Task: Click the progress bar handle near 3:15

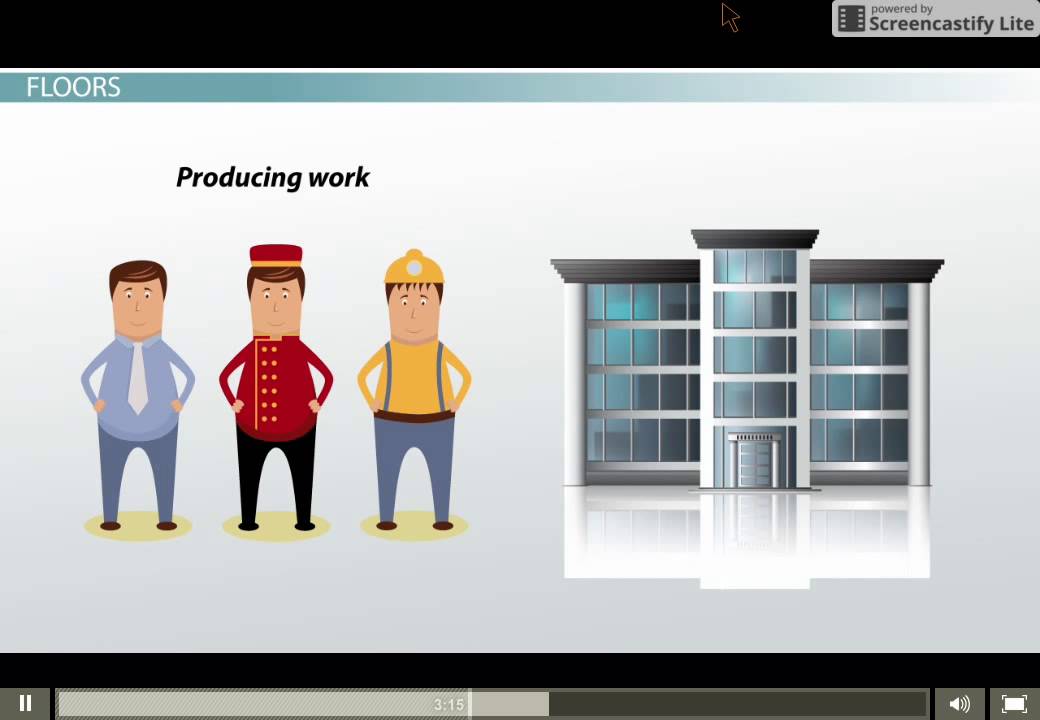Action: pyautogui.click(x=470, y=703)
